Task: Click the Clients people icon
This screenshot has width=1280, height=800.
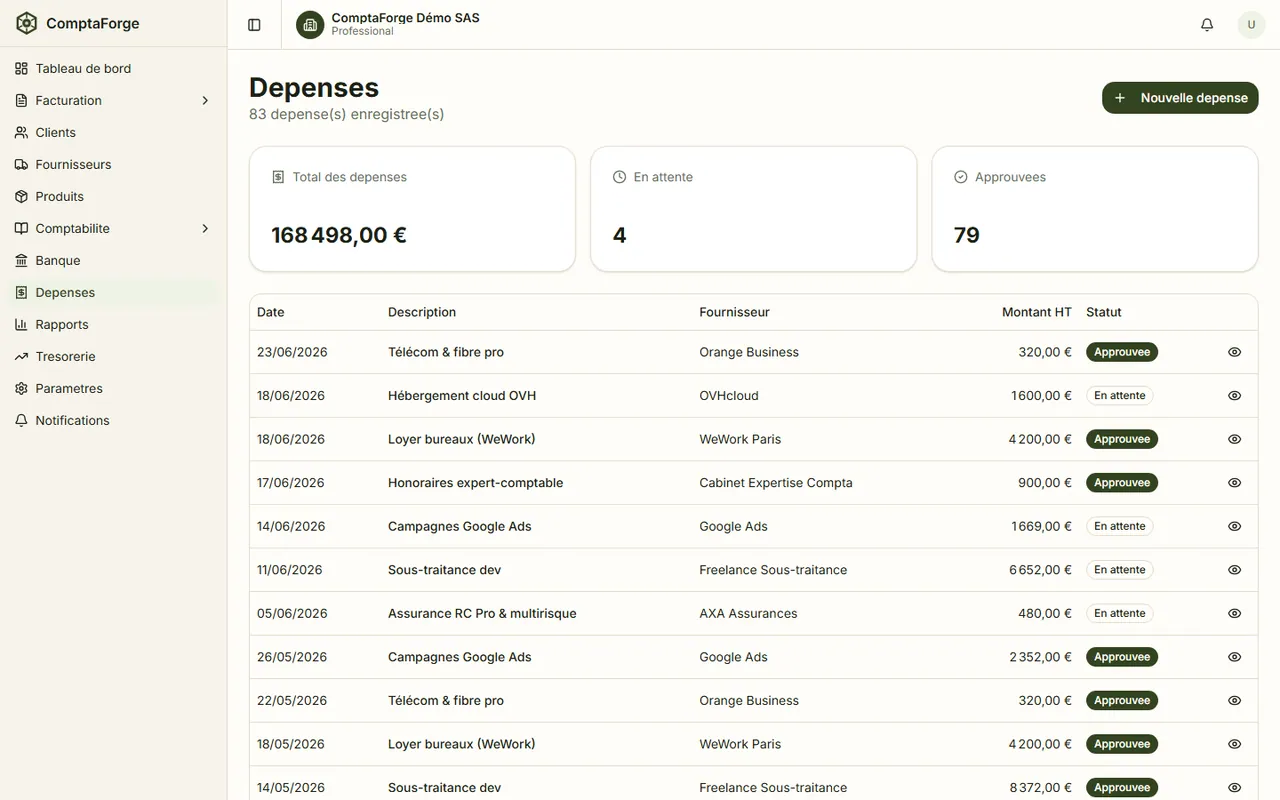Action: pos(22,132)
